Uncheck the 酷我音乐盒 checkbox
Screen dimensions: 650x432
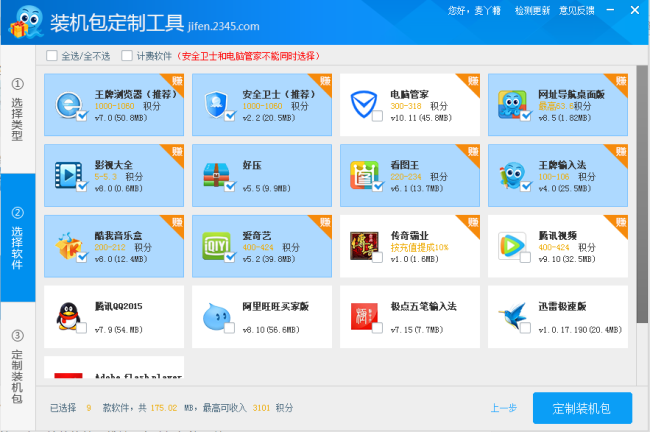82,257
